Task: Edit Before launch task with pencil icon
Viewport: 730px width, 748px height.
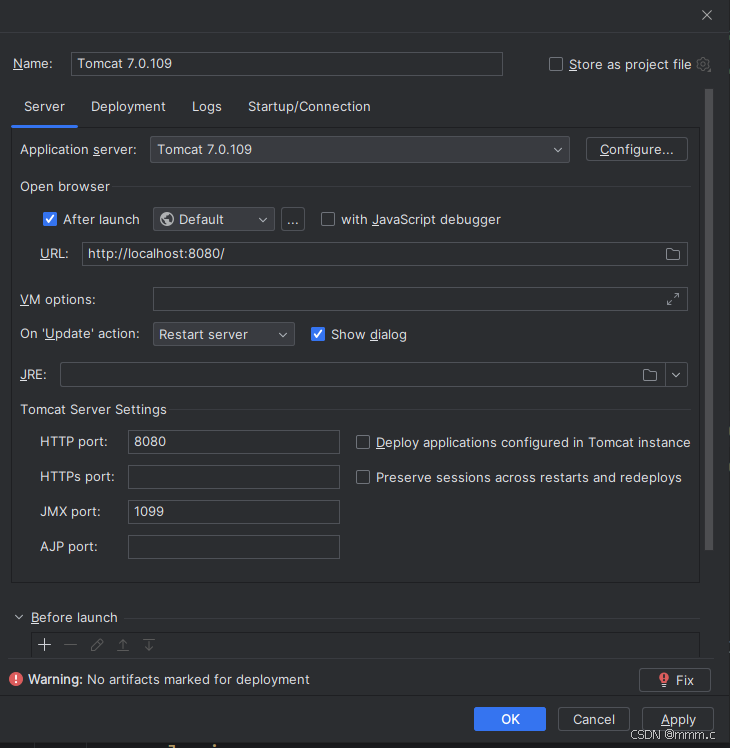Action: click(x=97, y=645)
